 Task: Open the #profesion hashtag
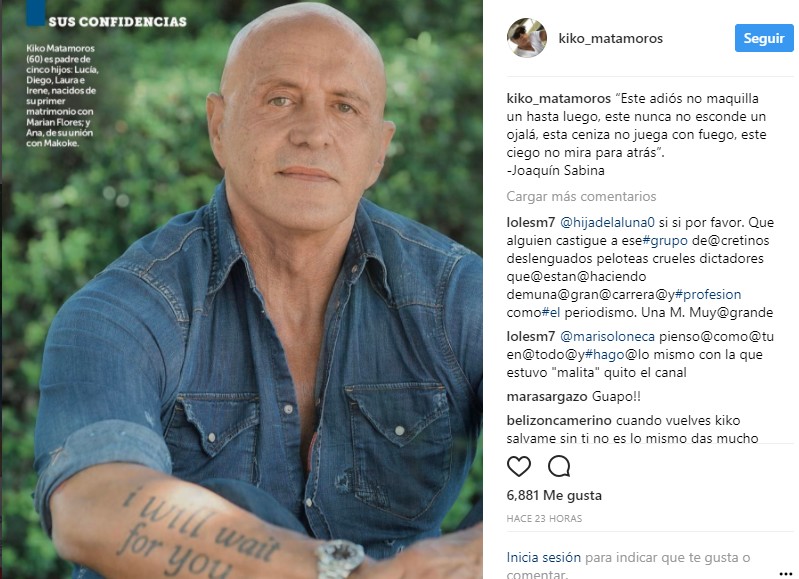(x=708, y=295)
